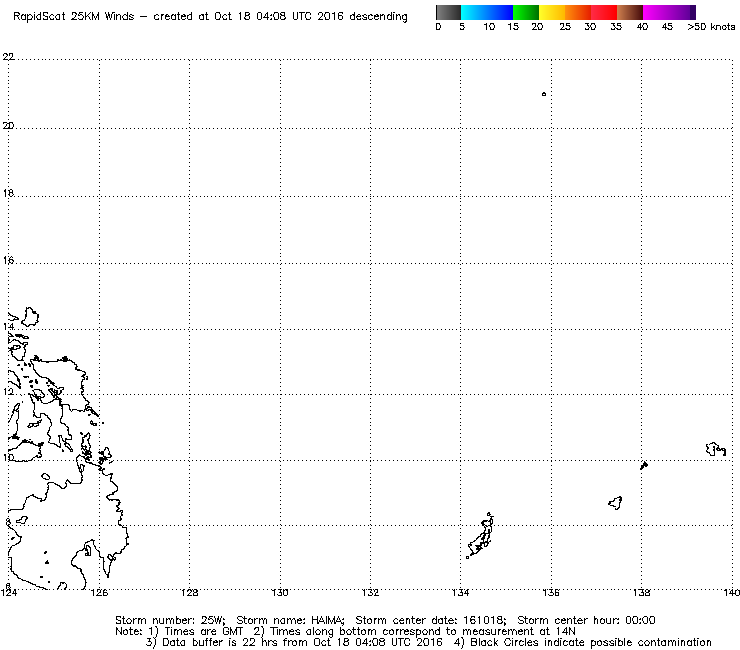Click the atoll outline near 140E 10N
Viewport: 740px width, 650px height.
tap(716, 449)
